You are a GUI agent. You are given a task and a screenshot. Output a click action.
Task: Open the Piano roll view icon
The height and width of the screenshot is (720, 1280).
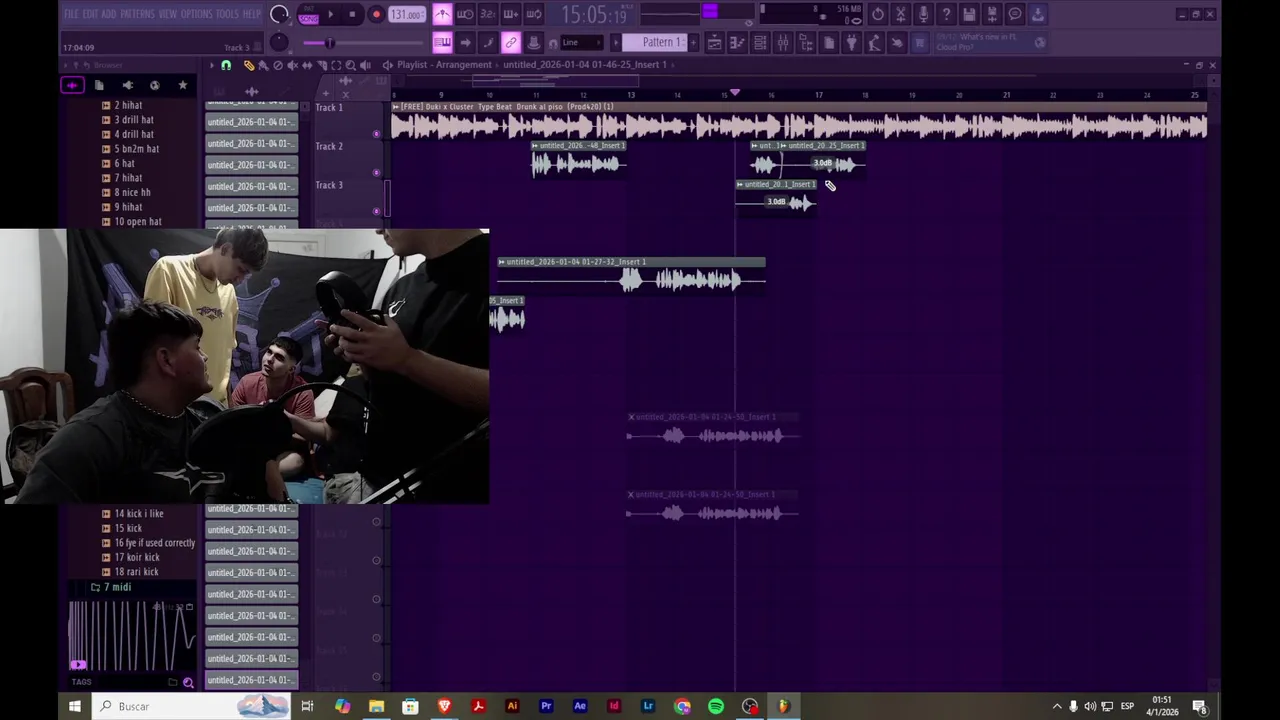pyautogui.click(x=737, y=42)
